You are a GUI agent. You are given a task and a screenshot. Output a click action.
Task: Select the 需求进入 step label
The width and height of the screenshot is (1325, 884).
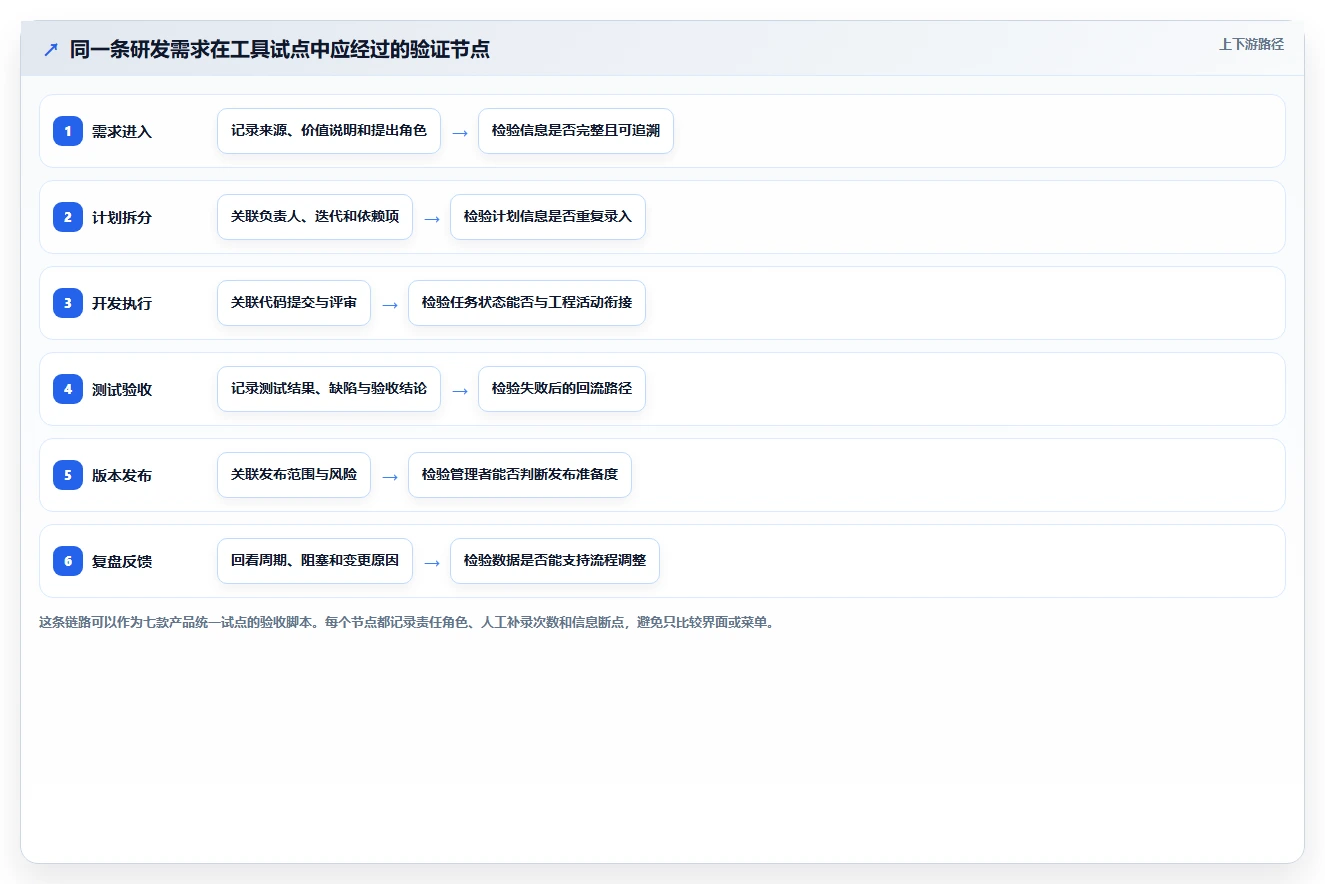122,132
